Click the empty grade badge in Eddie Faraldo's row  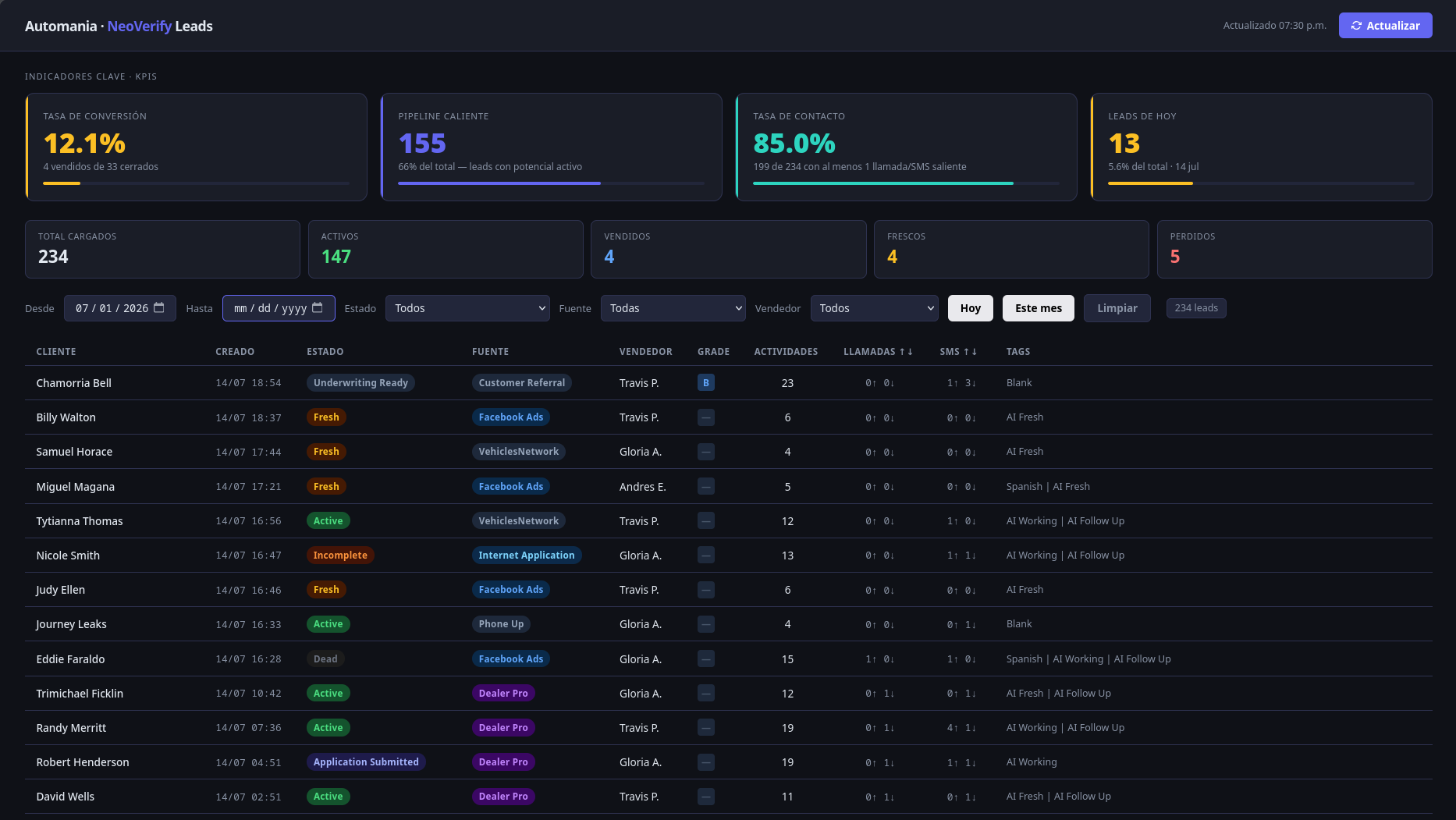point(706,659)
